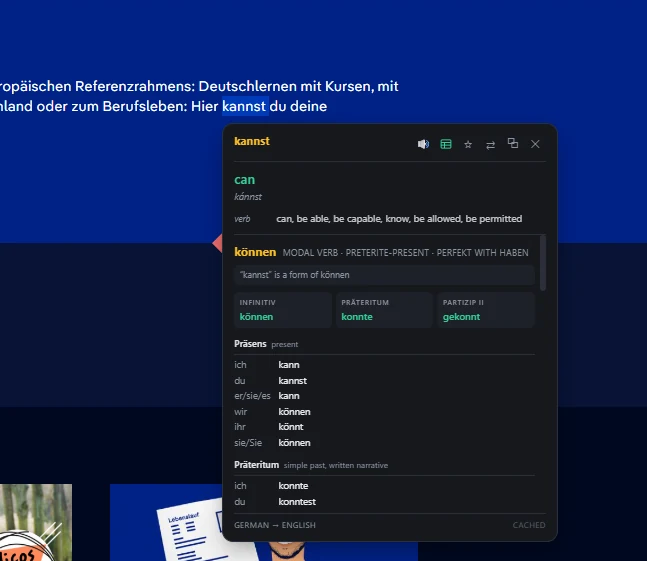Swap translation direction arrows icon
The width and height of the screenshot is (647, 561).
pyautogui.click(x=490, y=145)
